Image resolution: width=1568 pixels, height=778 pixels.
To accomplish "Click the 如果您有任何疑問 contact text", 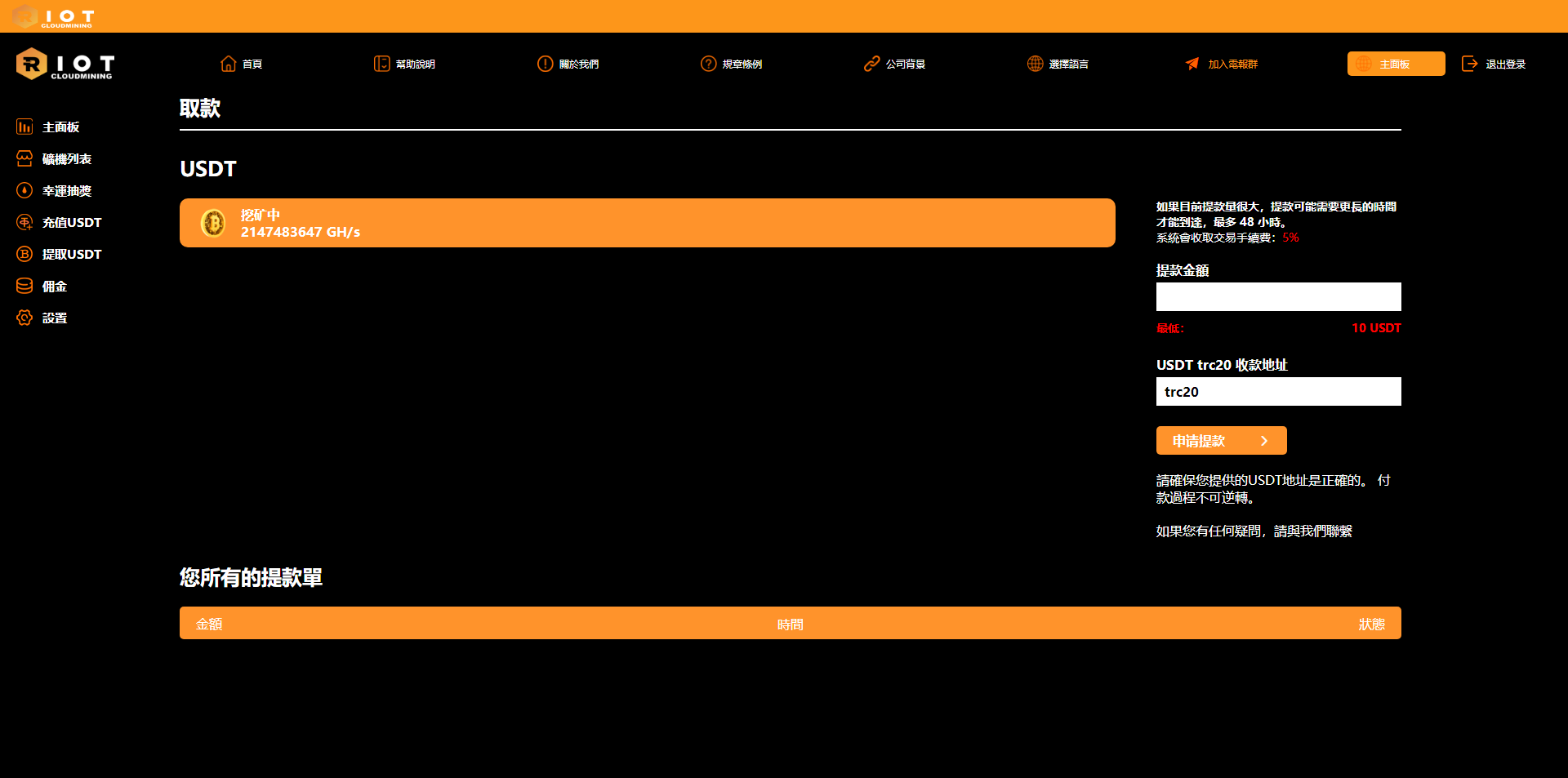I will click(1254, 531).
